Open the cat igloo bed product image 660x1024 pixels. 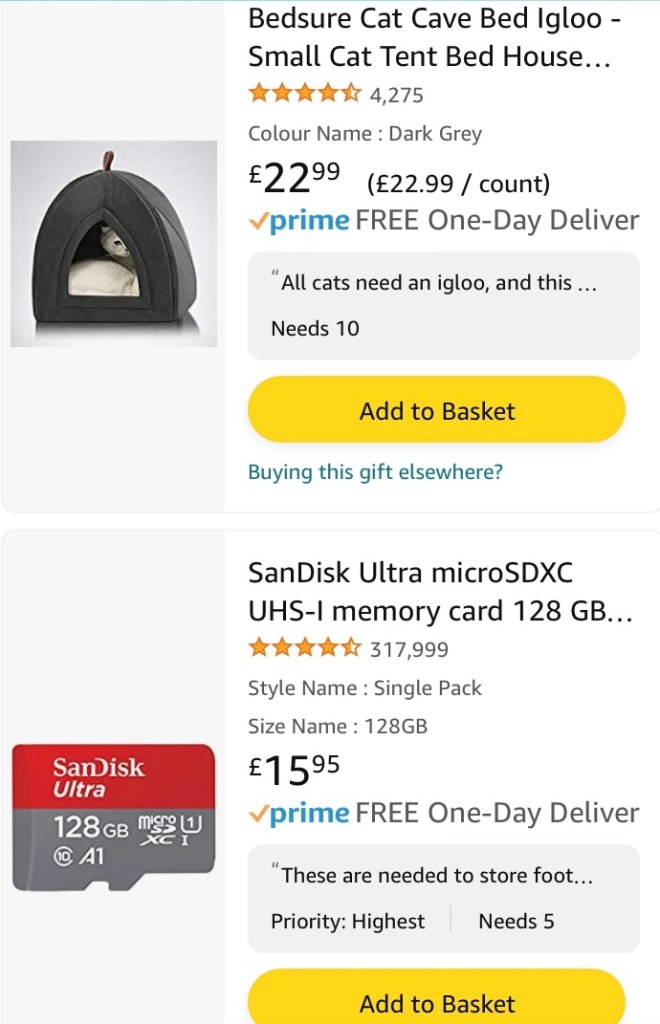(x=114, y=244)
